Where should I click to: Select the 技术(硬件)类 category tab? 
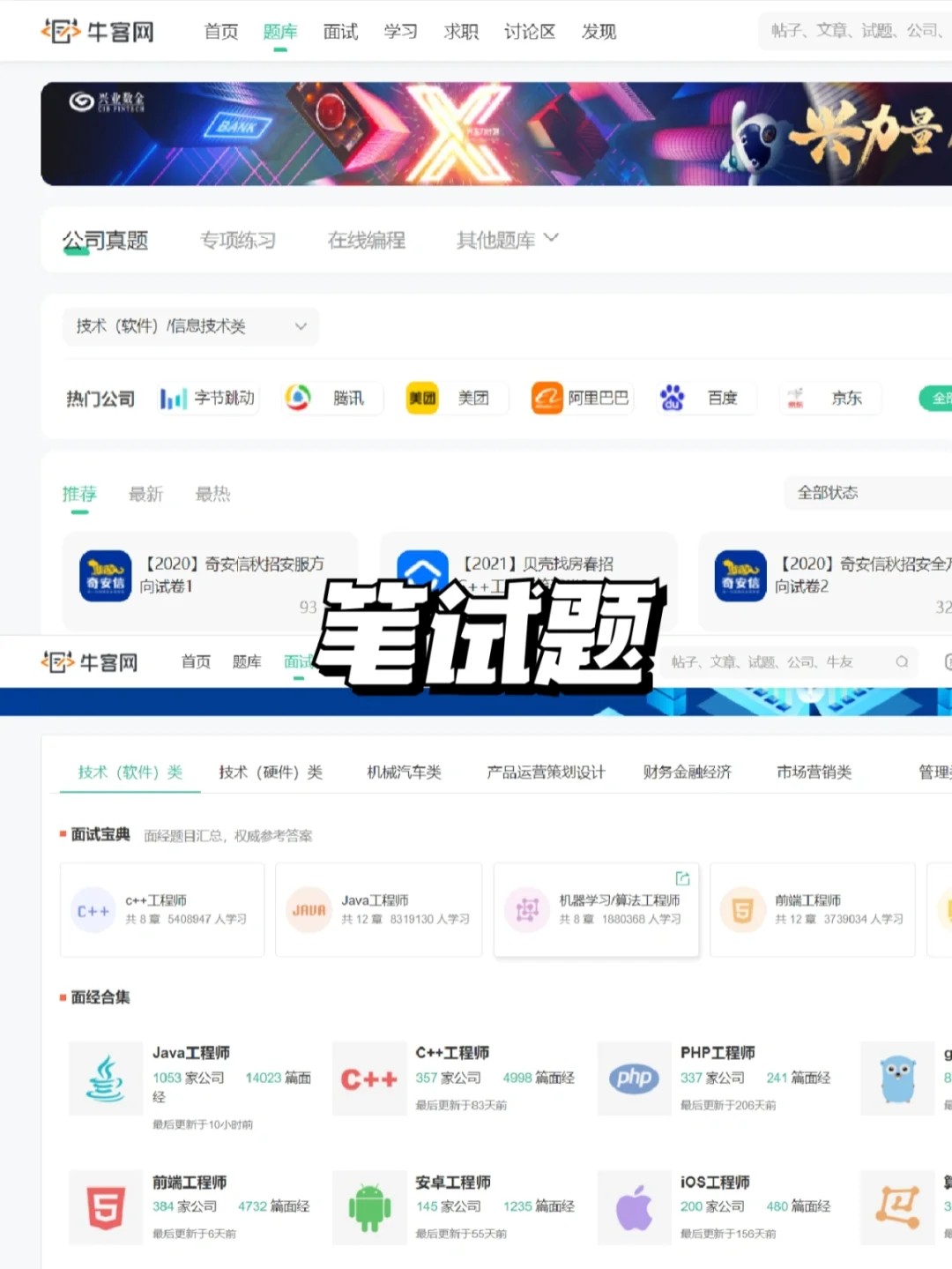click(x=271, y=773)
